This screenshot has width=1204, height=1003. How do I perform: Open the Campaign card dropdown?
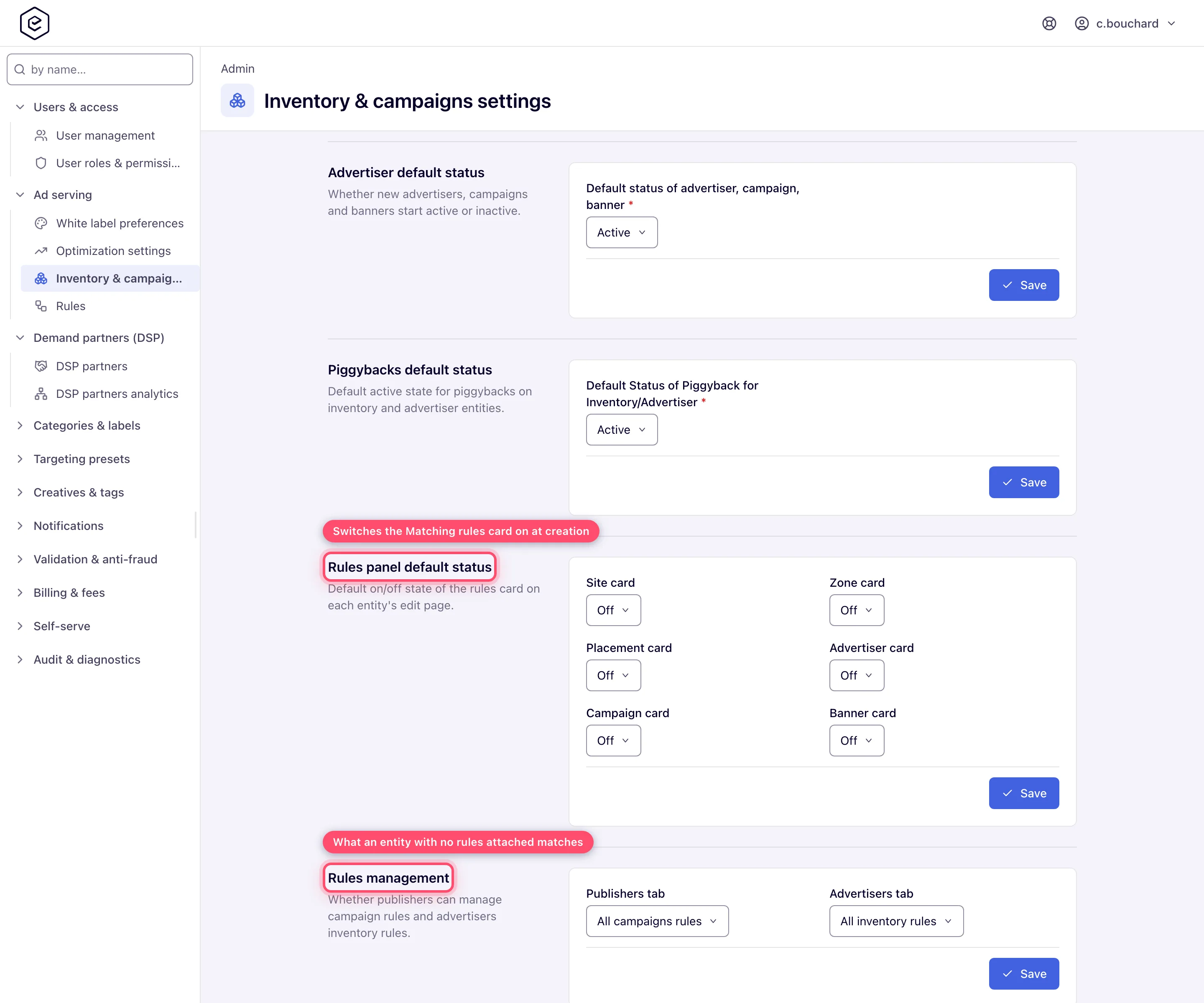613,741
